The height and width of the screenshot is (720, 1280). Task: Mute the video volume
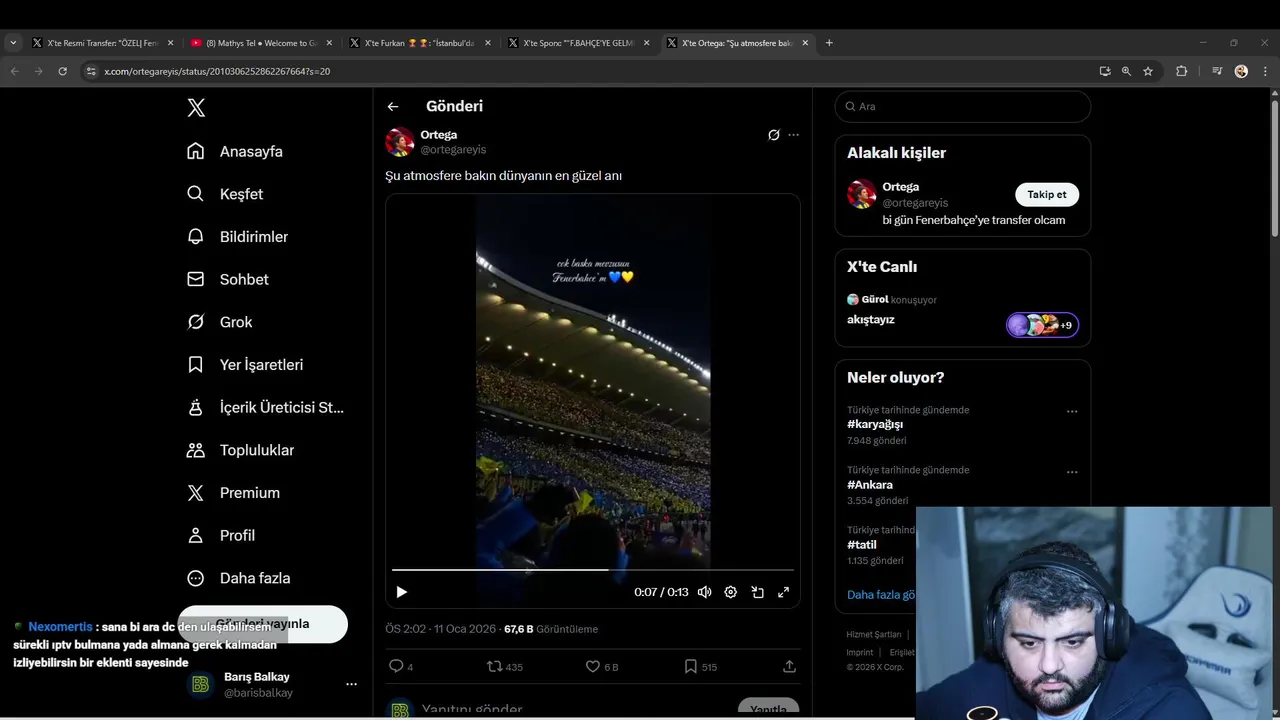pos(704,592)
